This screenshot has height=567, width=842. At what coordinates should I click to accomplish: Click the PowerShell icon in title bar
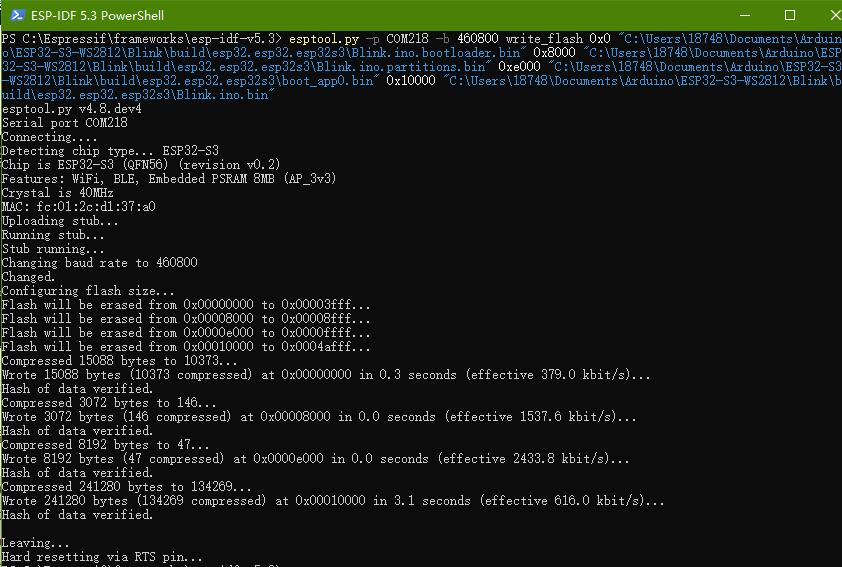[17, 15]
